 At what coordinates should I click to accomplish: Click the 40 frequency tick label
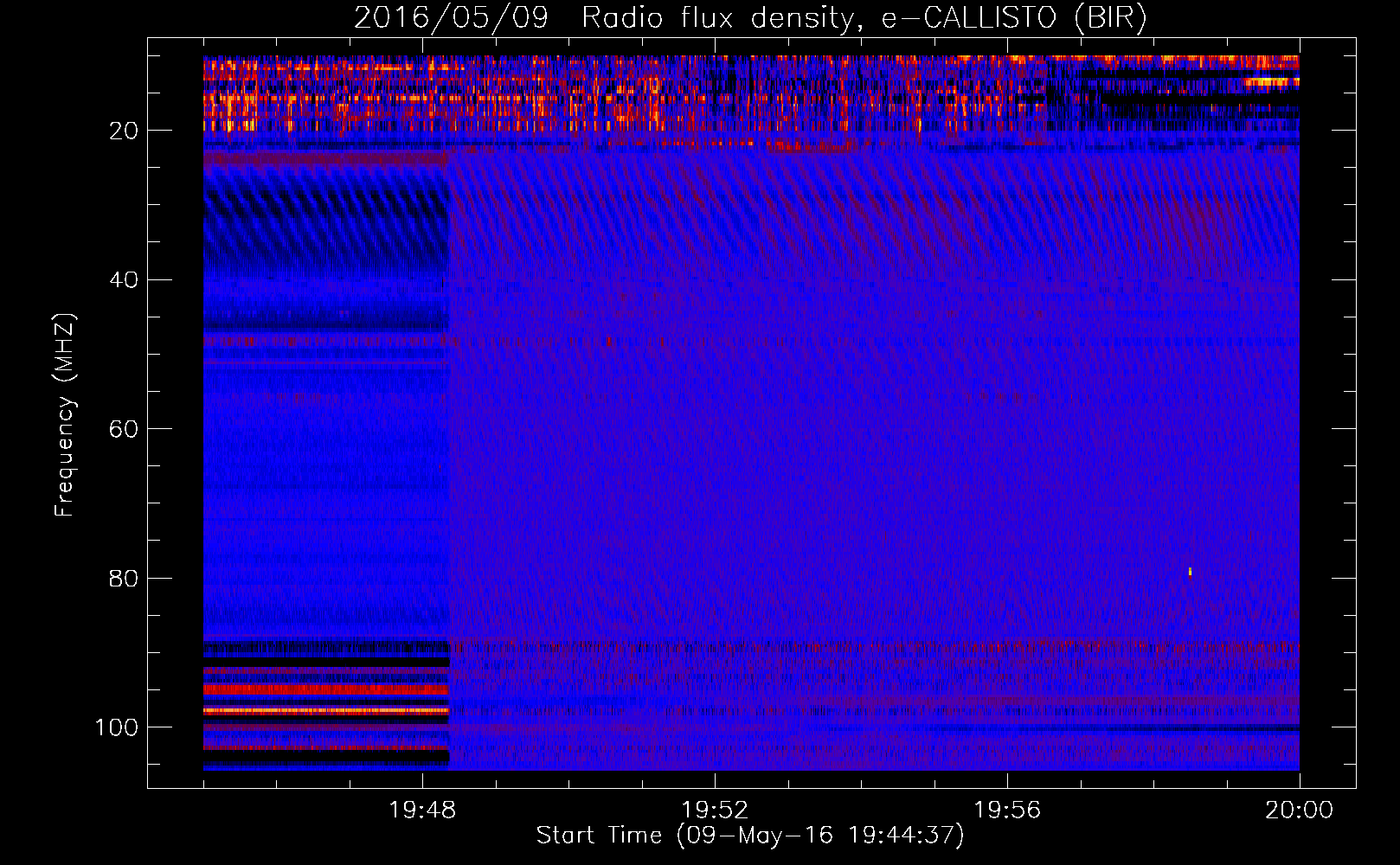click(124, 279)
